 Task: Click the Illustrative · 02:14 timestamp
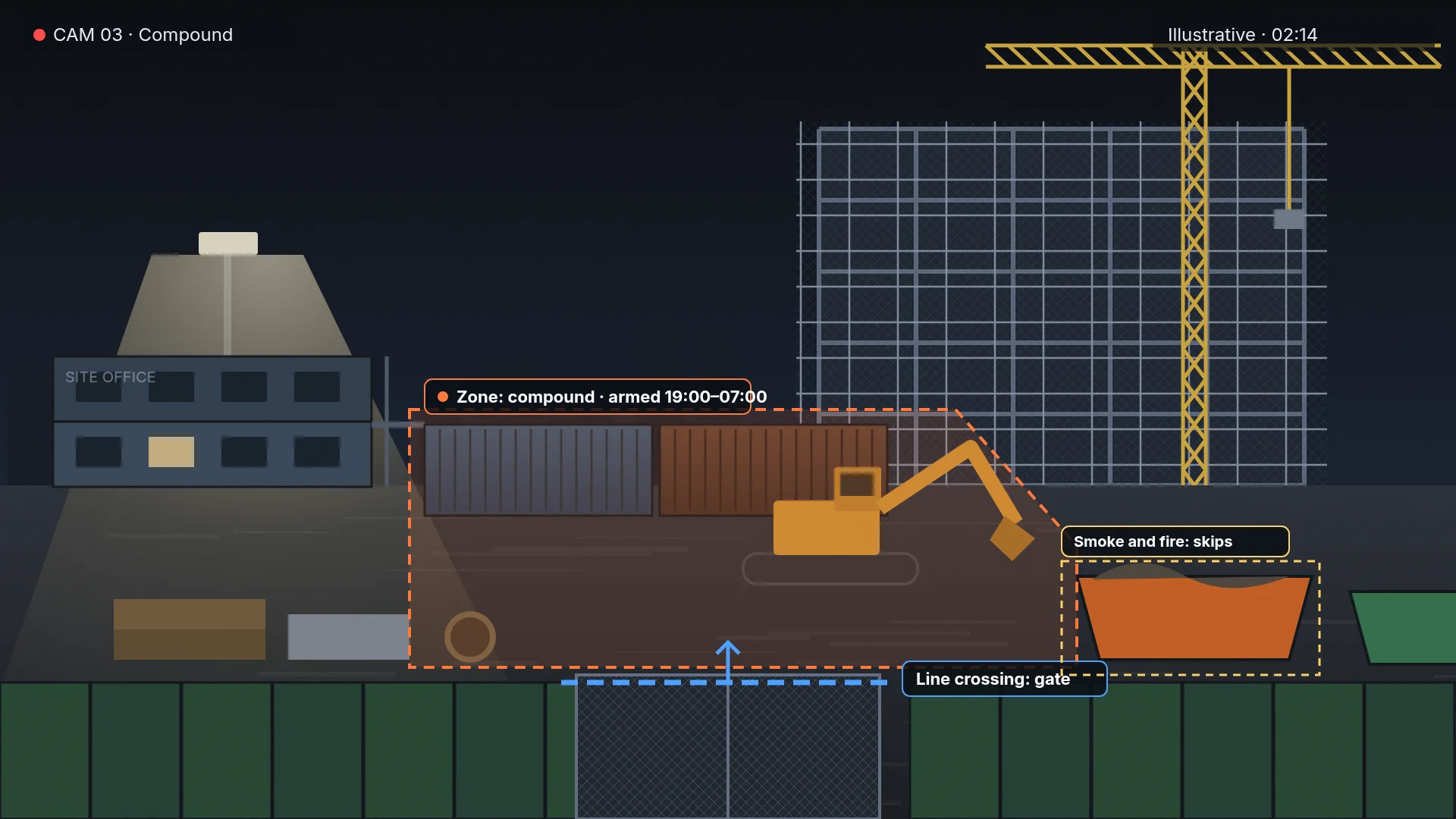coord(1242,35)
